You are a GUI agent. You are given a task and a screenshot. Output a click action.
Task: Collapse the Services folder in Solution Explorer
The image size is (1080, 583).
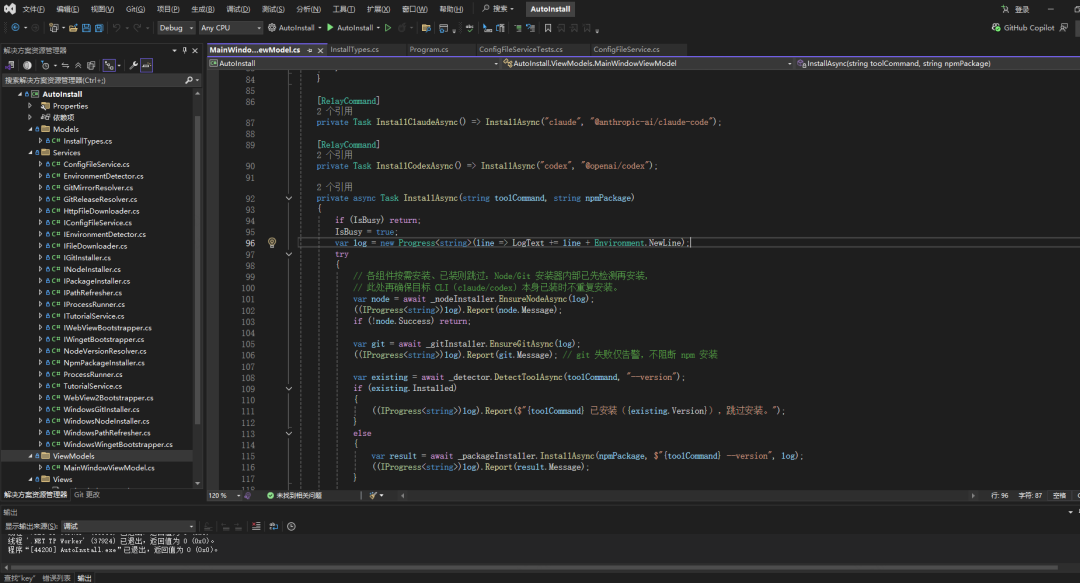tap(30, 153)
